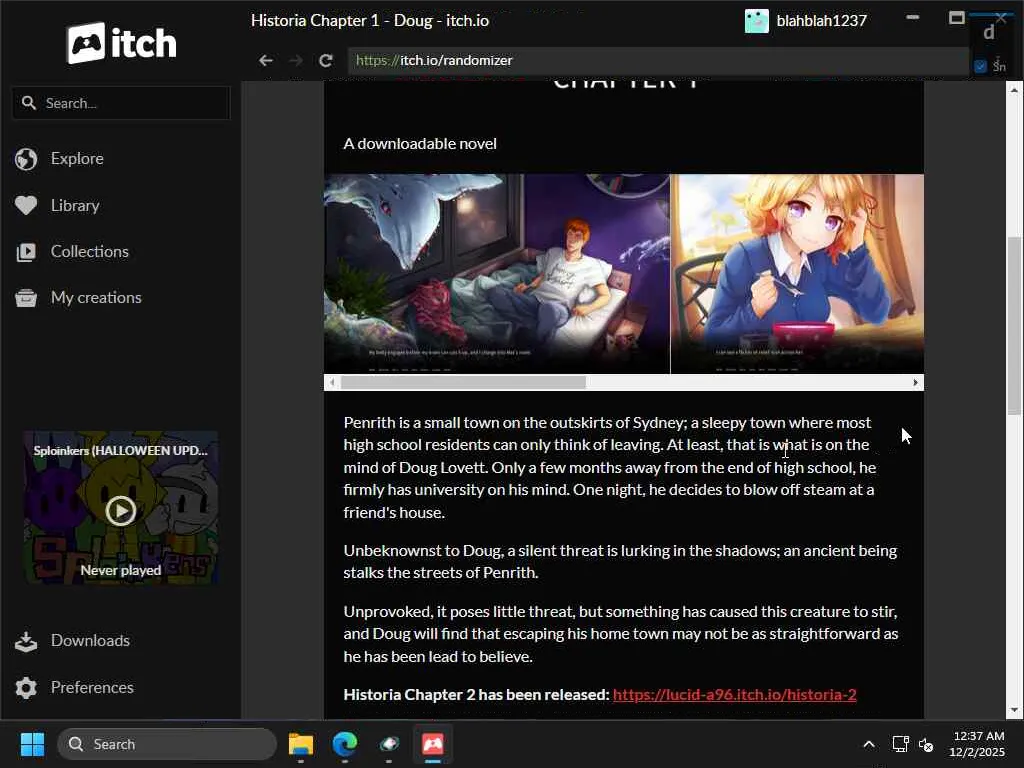Click 'Never played' label on Sploinkers
The width and height of the screenshot is (1024, 768).
tap(121, 570)
